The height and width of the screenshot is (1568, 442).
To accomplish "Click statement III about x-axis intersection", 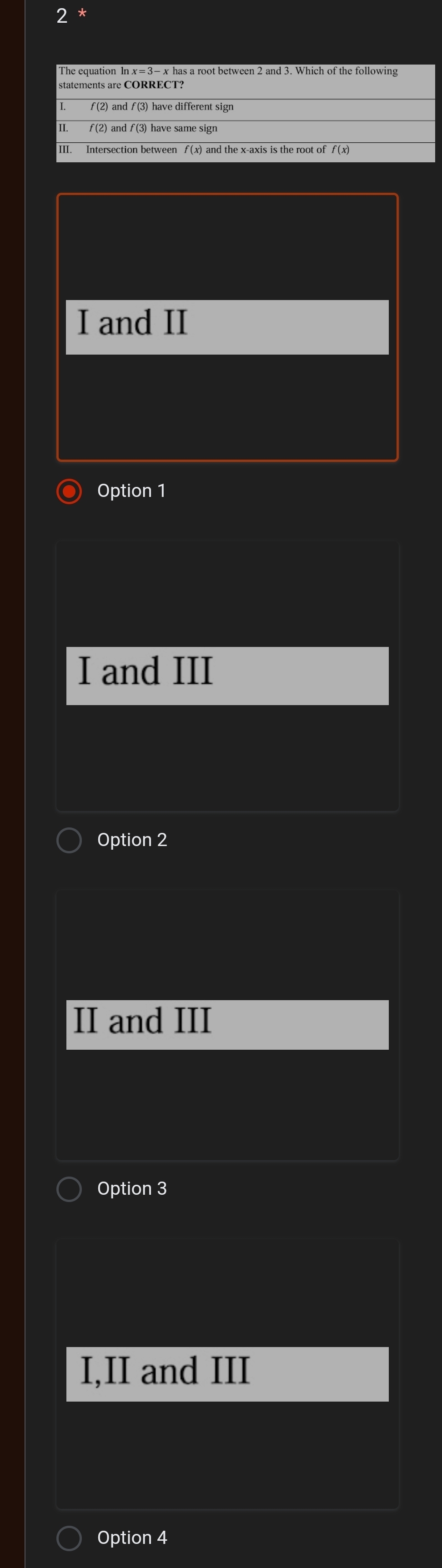I will pos(217,150).
